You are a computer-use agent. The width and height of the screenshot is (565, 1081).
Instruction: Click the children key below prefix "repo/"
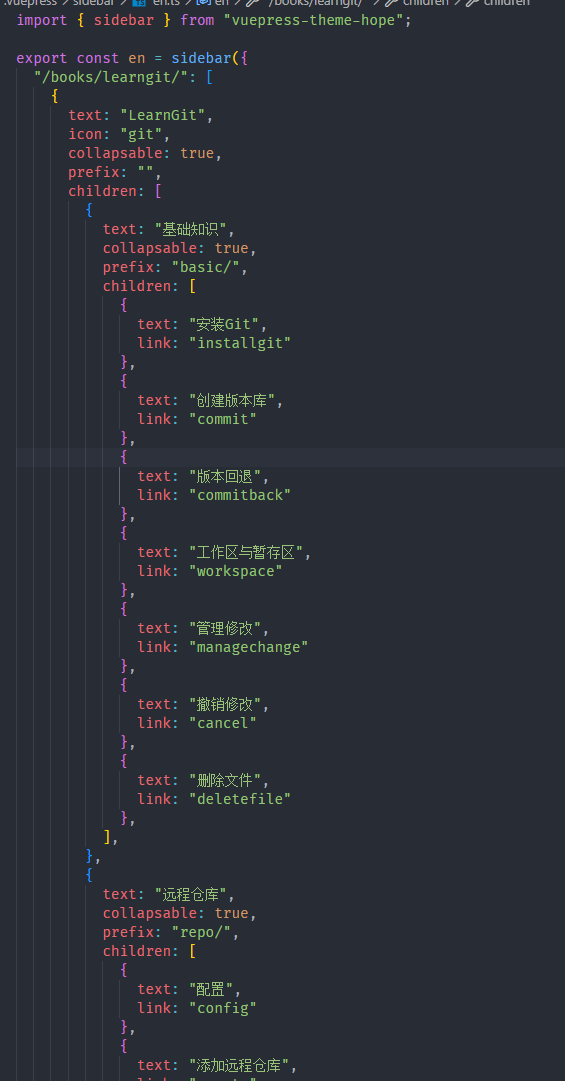137,951
